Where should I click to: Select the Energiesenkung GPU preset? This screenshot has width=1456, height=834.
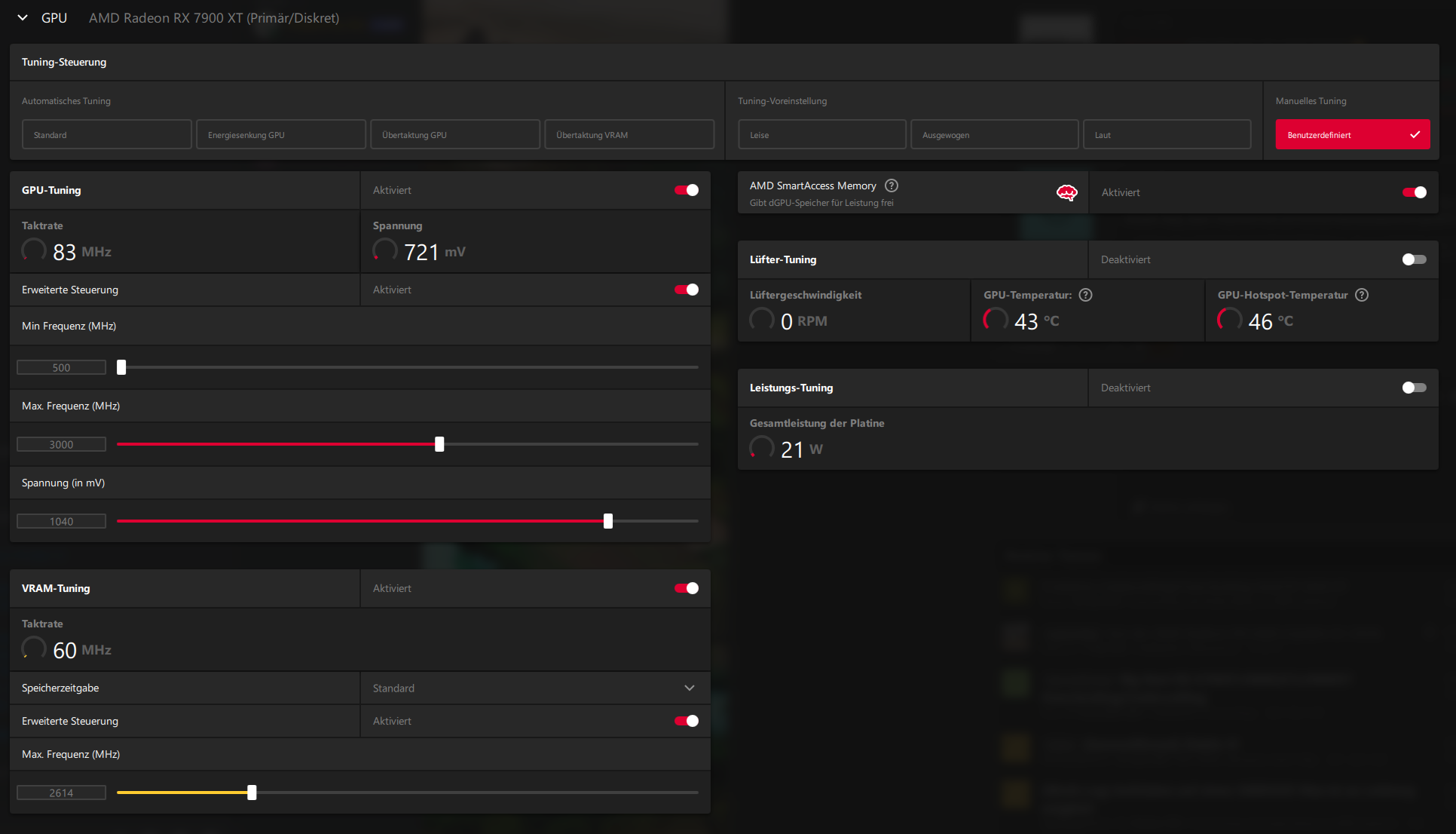(x=280, y=135)
